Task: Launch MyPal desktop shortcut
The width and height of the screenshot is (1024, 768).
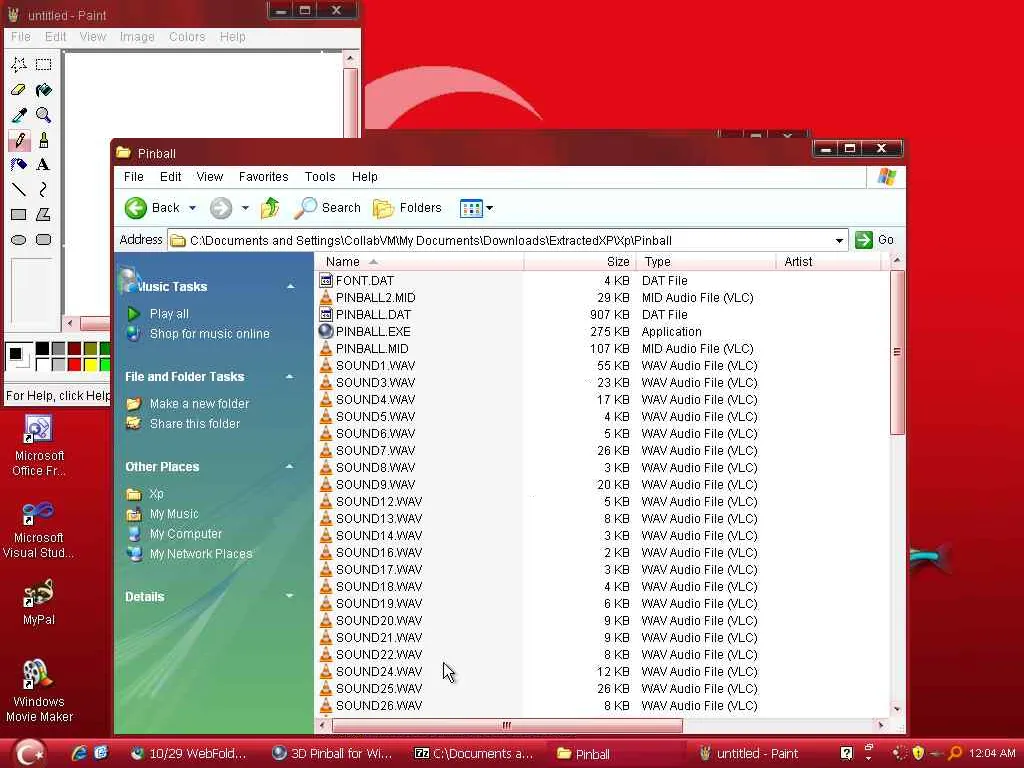Action: point(39,602)
